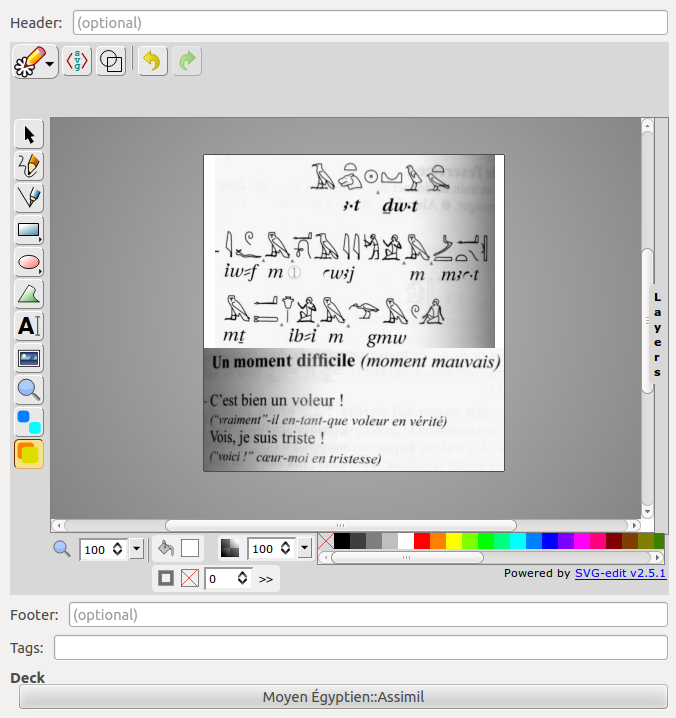
Task: Choose the Select arrow tool
Action: point(29,134)
